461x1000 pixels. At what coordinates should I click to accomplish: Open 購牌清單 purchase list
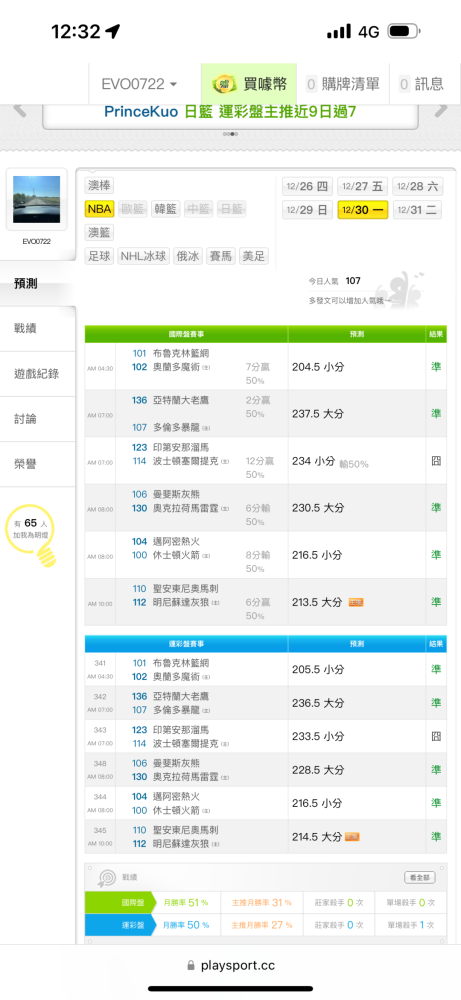click(342, 84)
